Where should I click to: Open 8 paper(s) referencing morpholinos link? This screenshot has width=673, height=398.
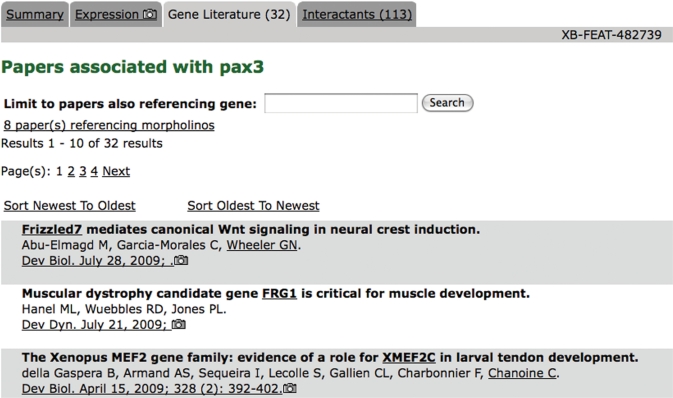(109, 125)
